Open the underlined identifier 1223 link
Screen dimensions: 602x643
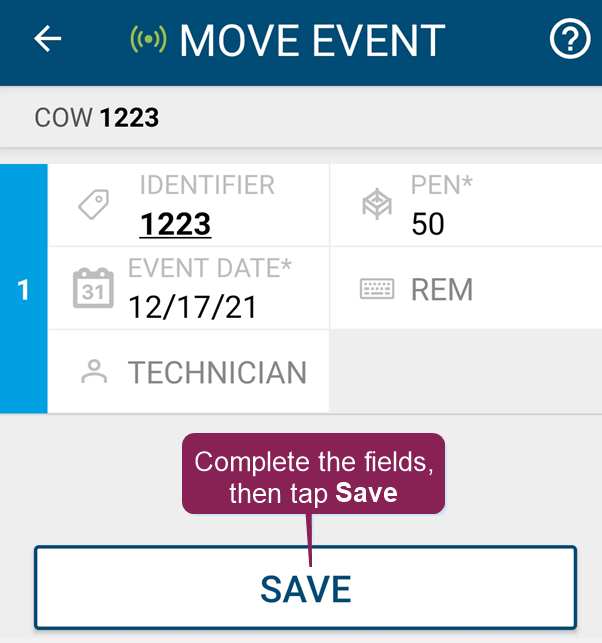(175, 224)
